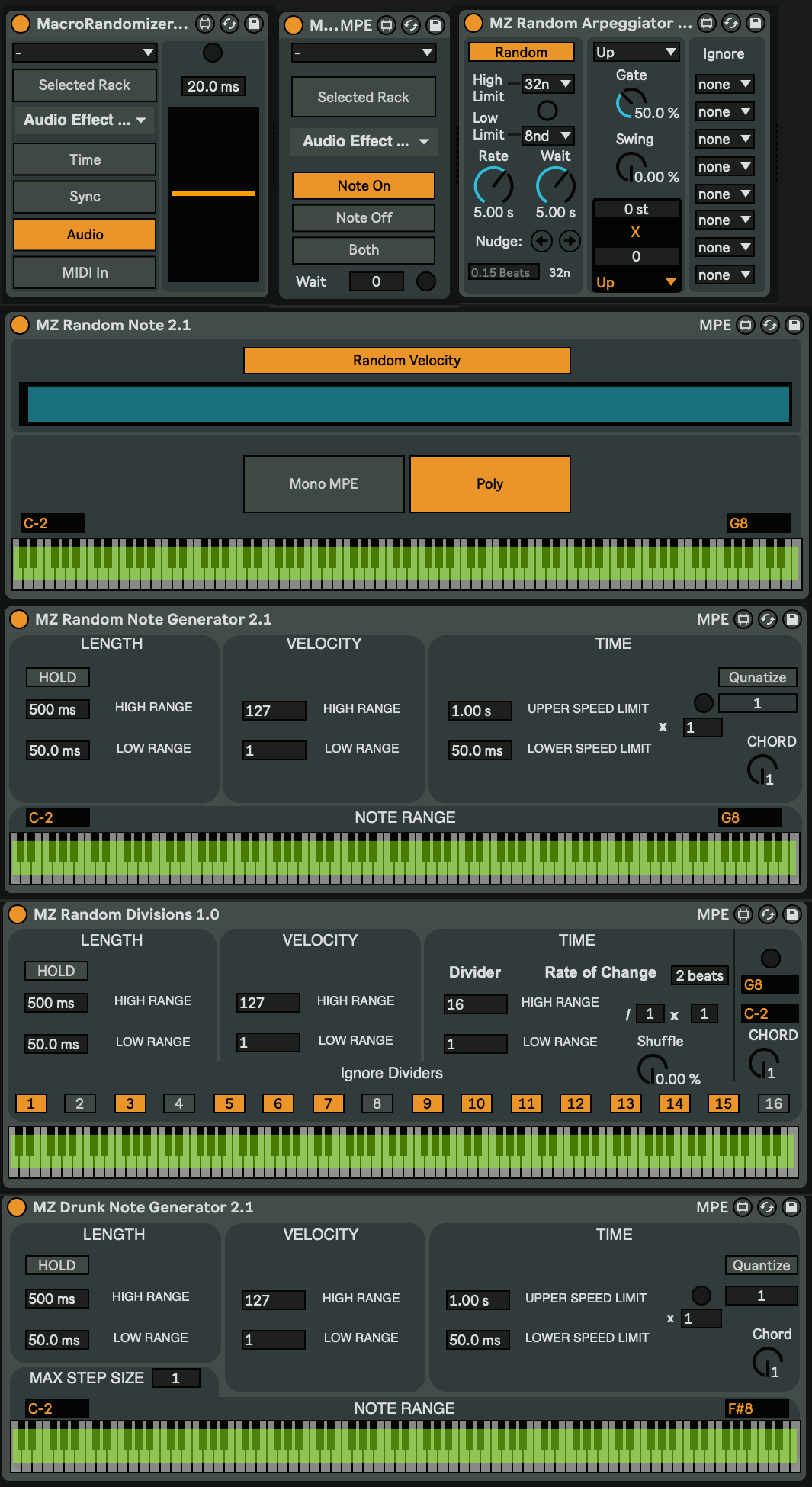Click hot-swap icon on MacroRandomizer device

point(229,24)
